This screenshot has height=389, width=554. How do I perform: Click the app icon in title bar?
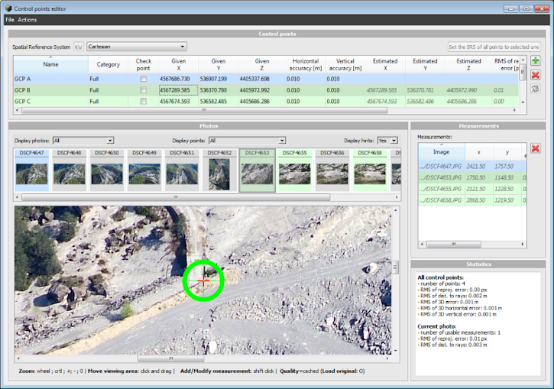(x=8, y=8)
